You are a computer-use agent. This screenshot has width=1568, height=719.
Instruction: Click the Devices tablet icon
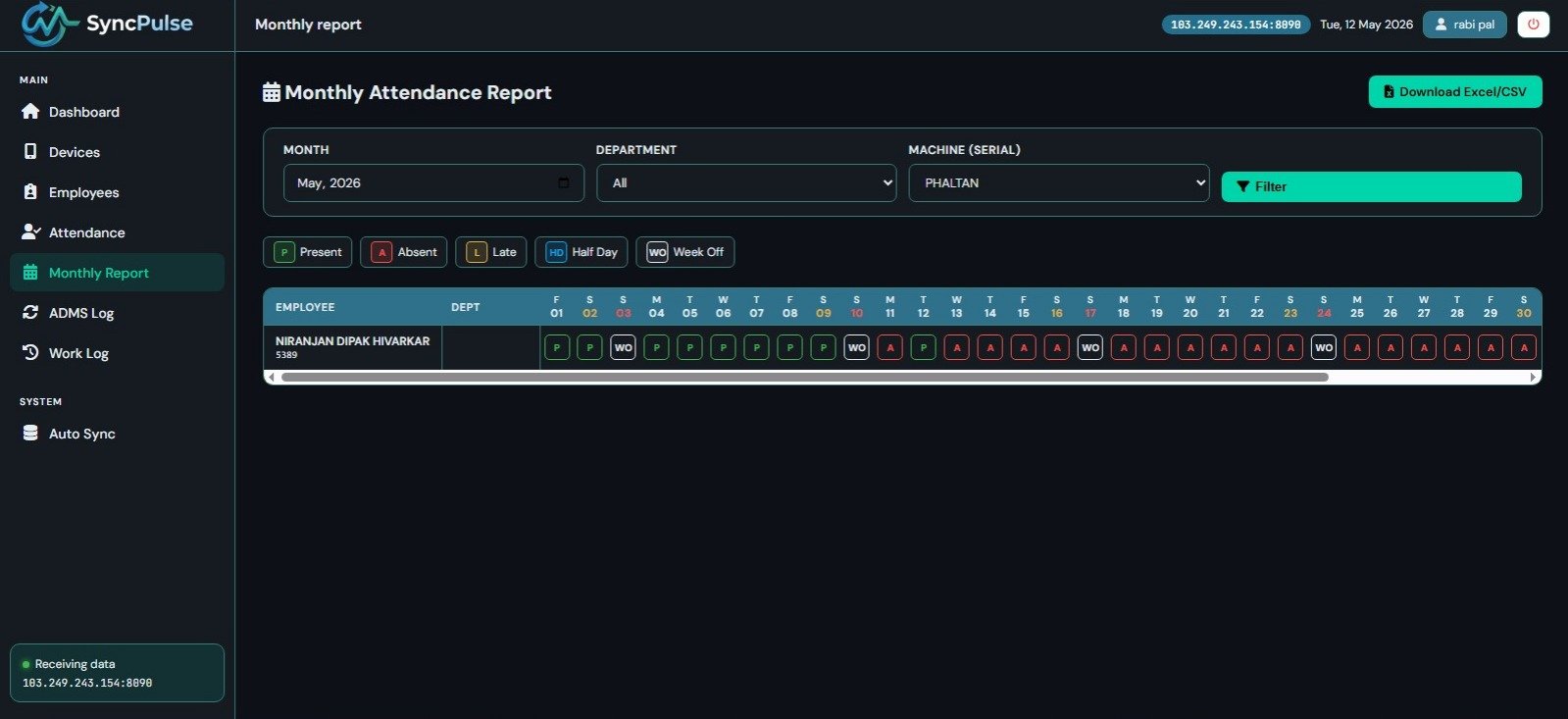click(x=30, y=151)
